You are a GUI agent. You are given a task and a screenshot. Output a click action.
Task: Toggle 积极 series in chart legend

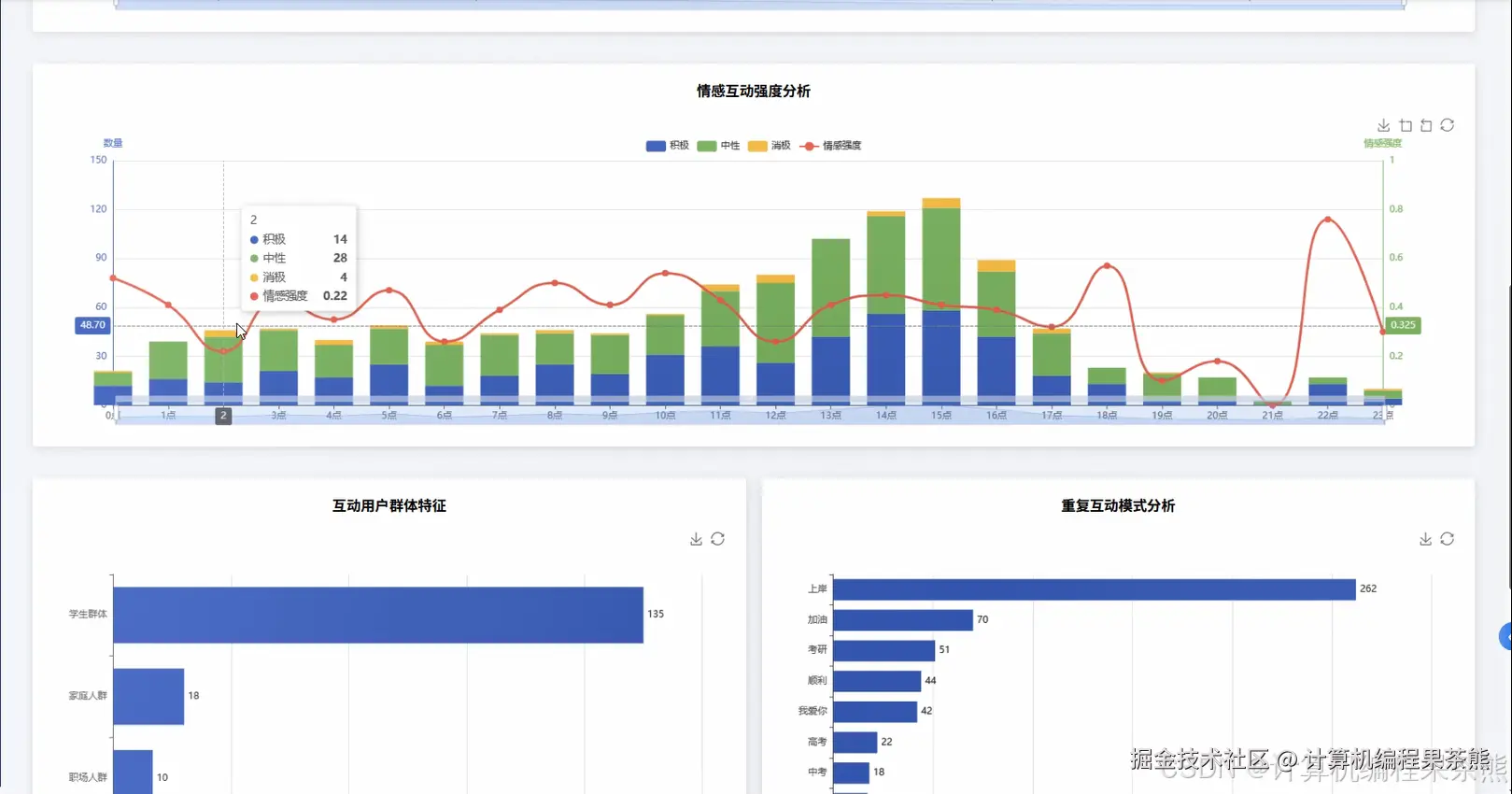[x=667, y=146]
